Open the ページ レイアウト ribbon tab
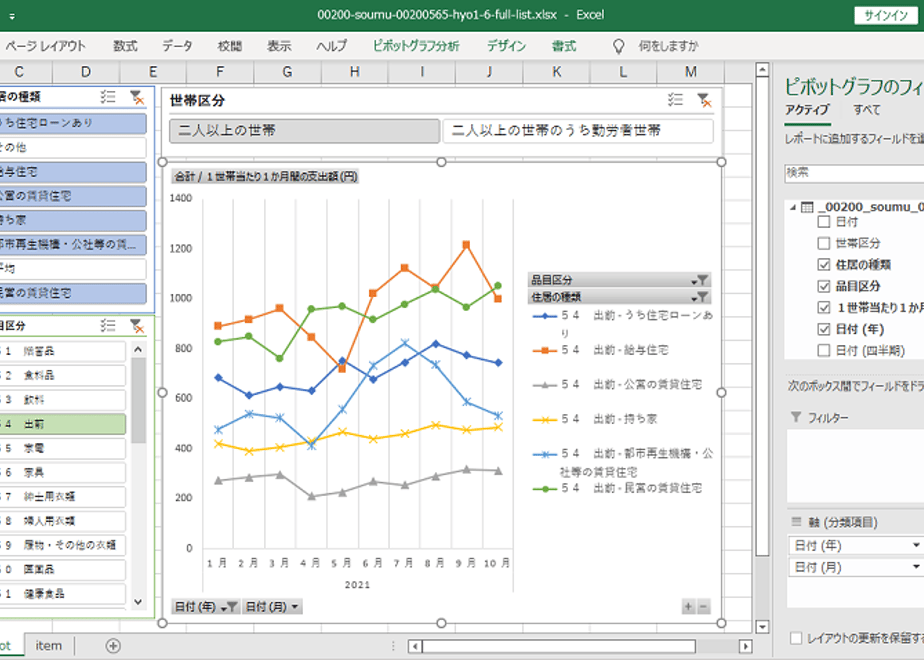The width and height of the screenshot is (924, 660). click(x=45, y=46)
